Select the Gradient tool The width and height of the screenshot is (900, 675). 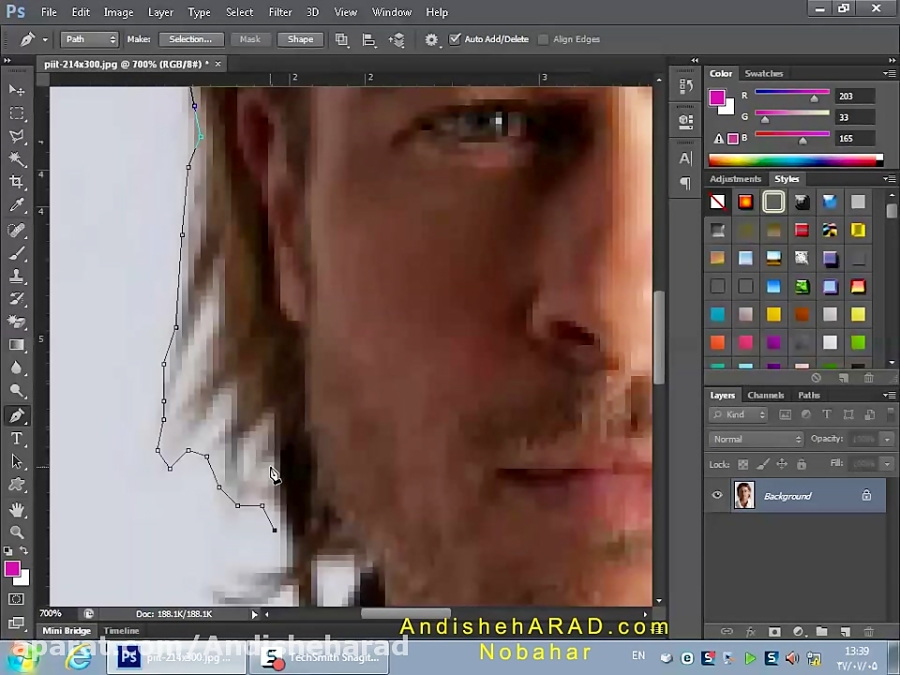(x=17, y=345)
